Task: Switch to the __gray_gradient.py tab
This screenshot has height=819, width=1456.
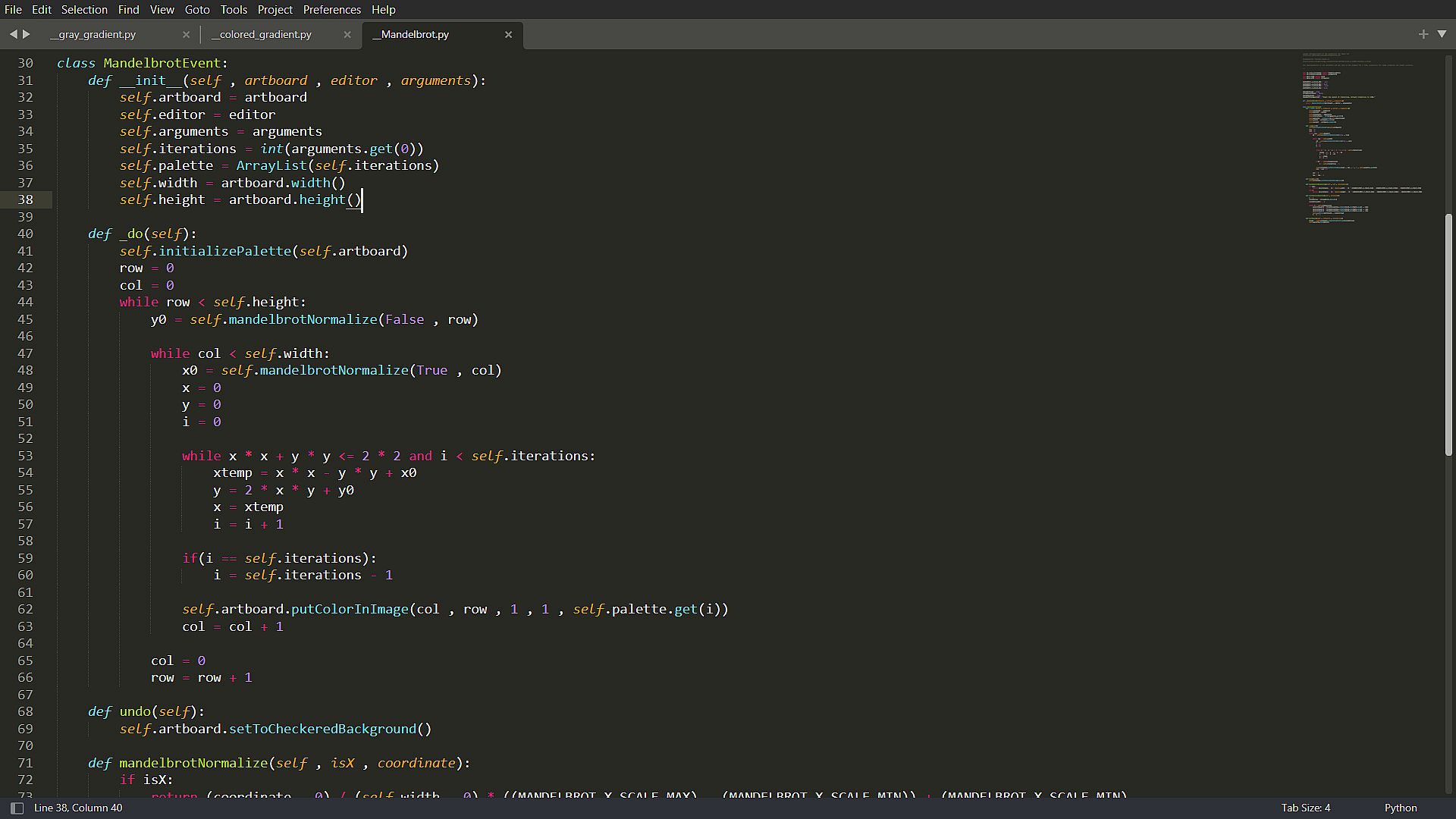Action: [x=93, y=35]
